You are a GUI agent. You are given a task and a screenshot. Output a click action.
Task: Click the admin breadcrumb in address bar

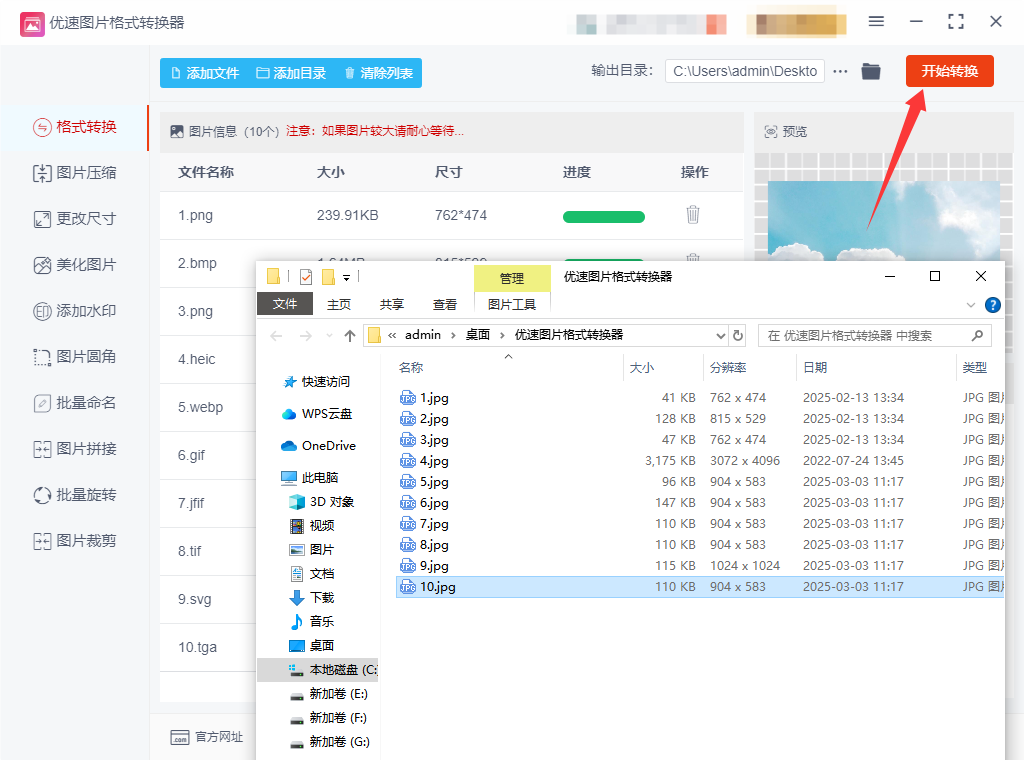(x=423, y=335)
